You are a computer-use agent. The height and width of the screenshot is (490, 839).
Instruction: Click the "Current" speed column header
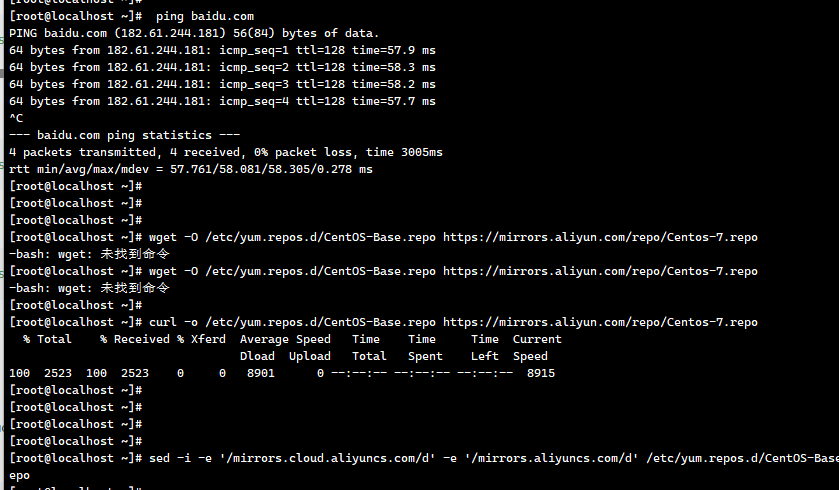point(537,340)
